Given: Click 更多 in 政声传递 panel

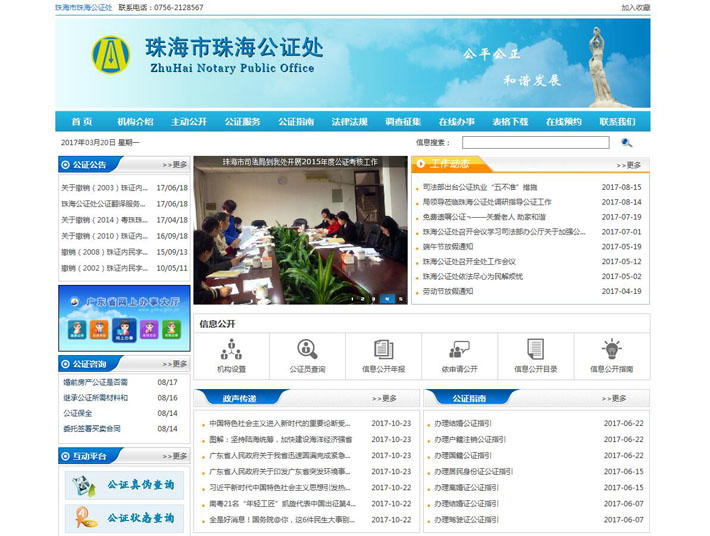Looking at the screenshot, I should pos(384,398).
